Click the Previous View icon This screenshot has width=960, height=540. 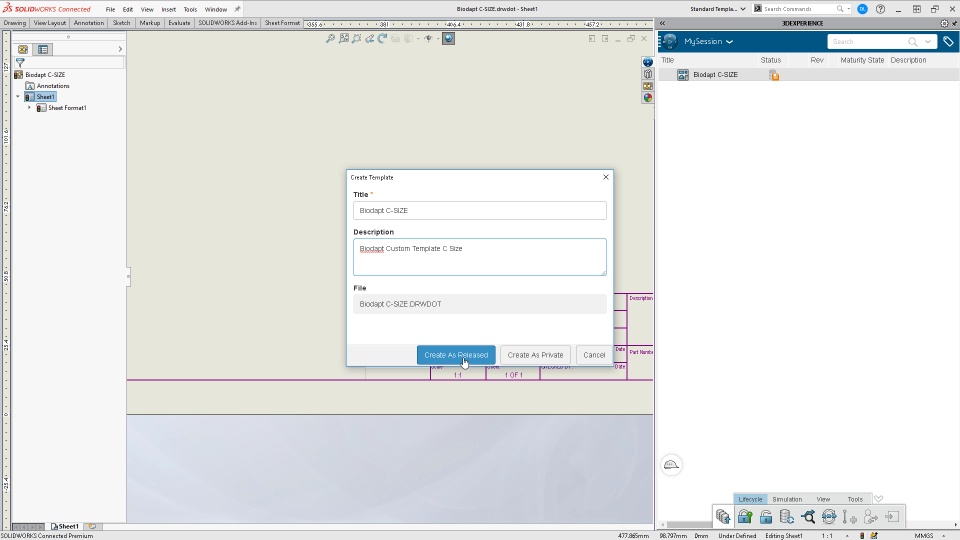tap(369, 39)
